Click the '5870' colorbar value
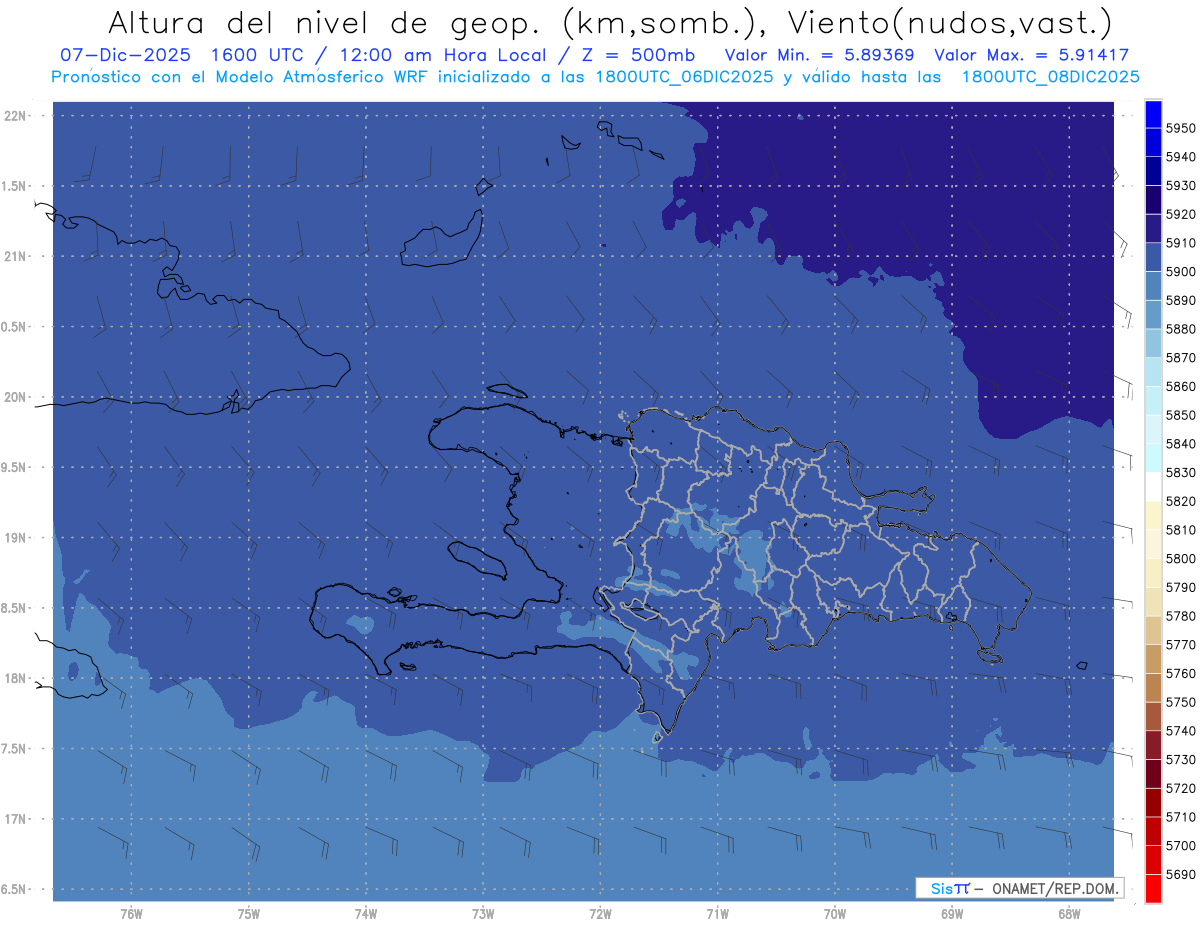Screen dimensions: 1200x927 click(x=1179, y=358)
